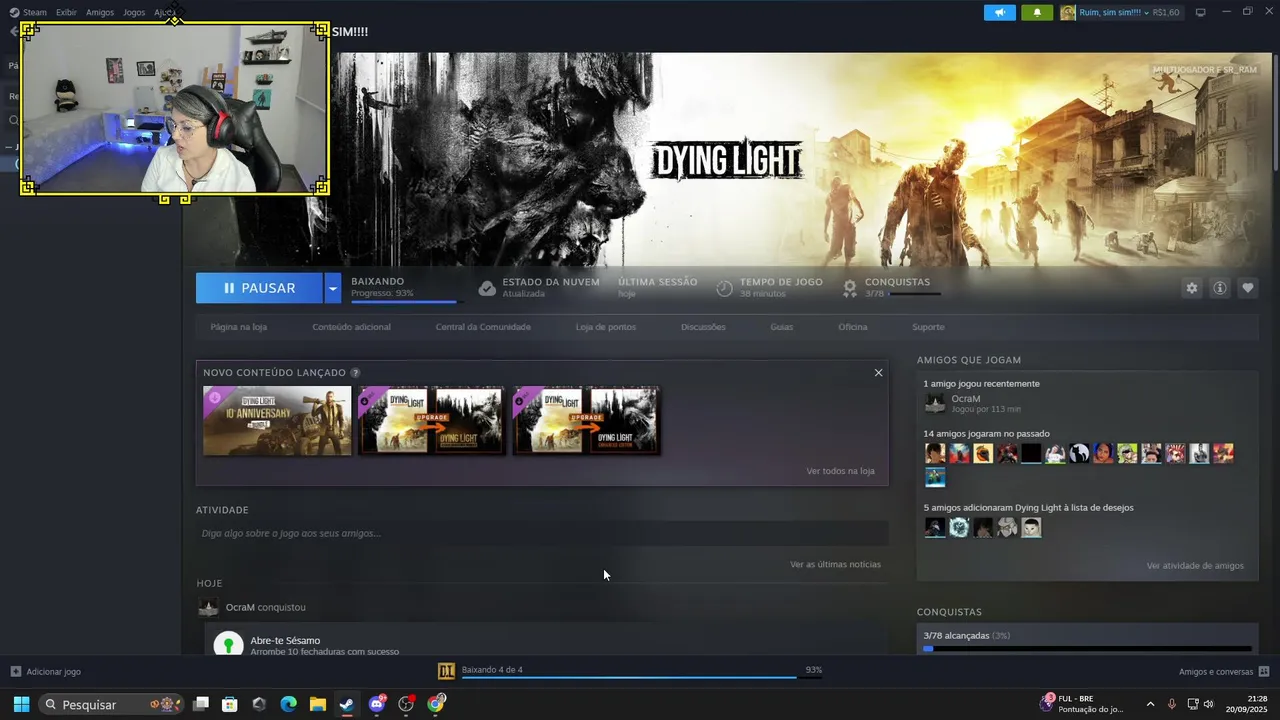This screenshot has height=720, width=1280.
Task: Open Microsoft Edge from the taskbar
Action: pyautogui.click(x=288, y=704)
